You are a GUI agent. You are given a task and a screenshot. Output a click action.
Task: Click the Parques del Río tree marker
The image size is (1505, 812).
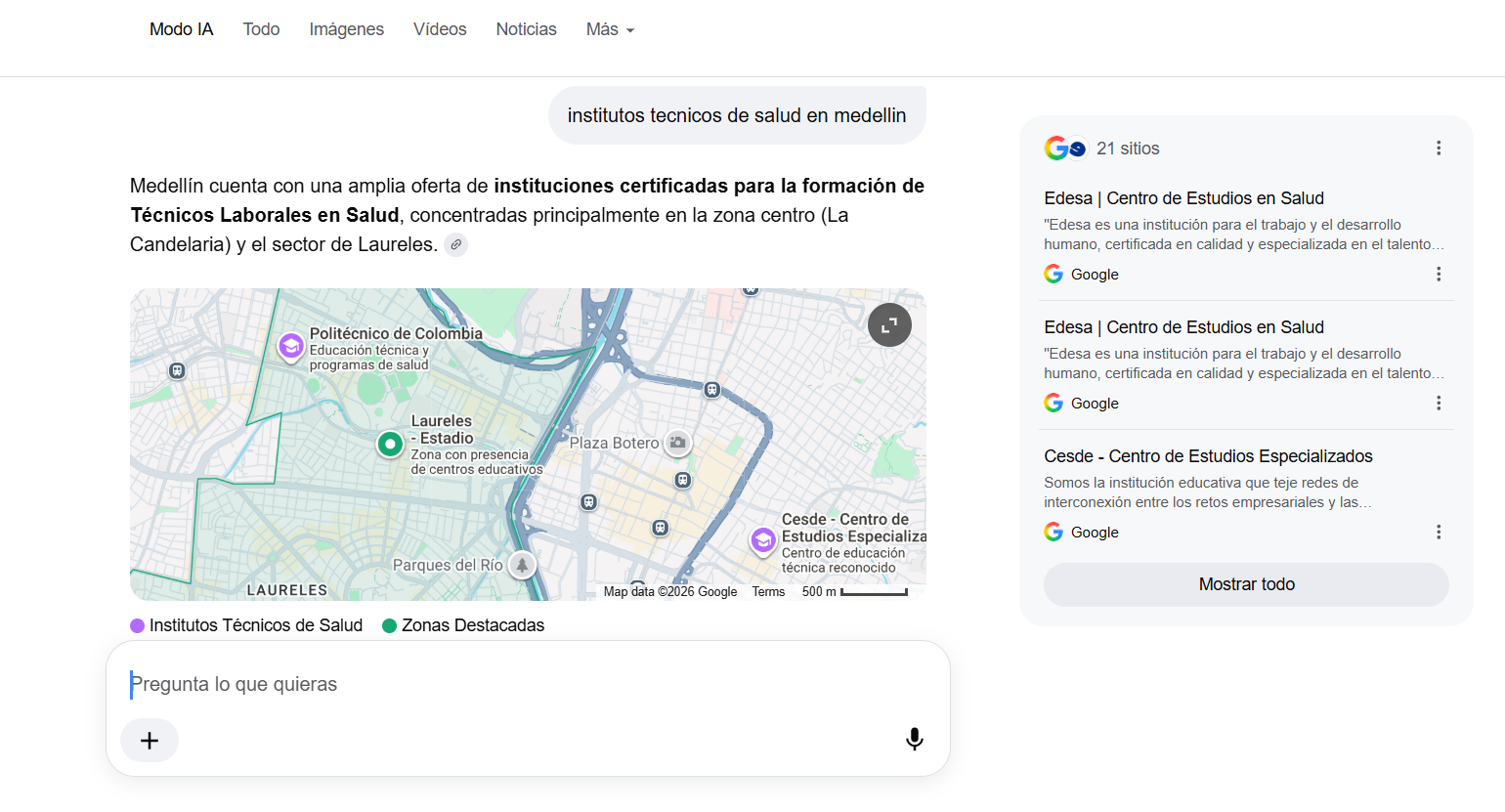[523, 565]
